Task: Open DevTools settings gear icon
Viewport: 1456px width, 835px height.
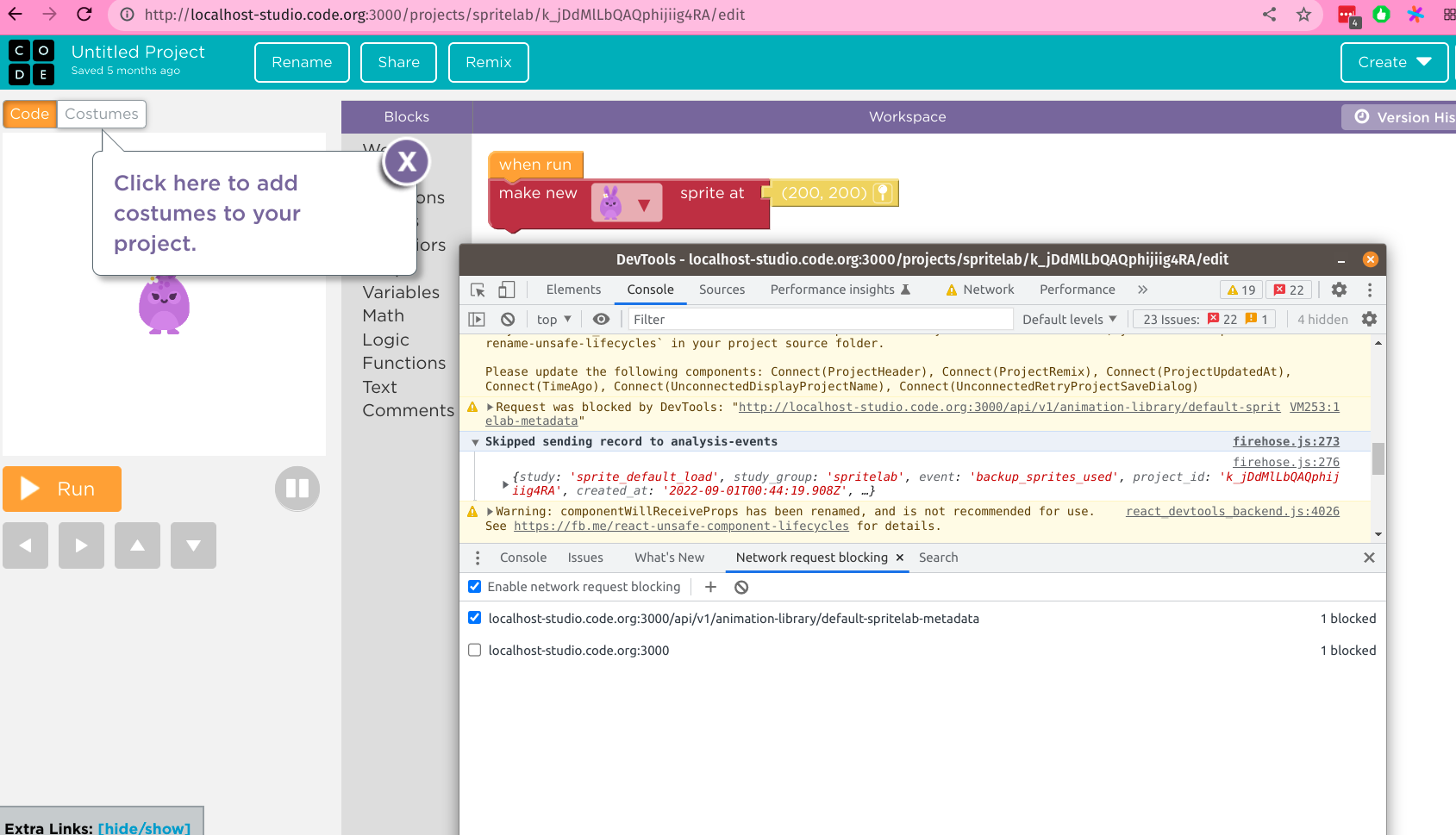Action: pos(1339,290)
